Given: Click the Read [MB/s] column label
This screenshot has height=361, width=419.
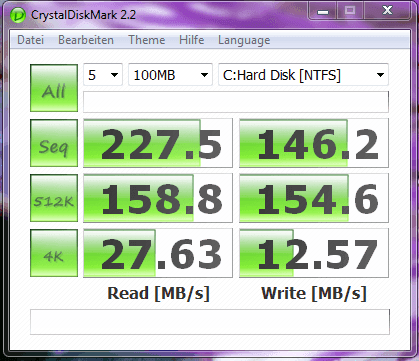Looking at the screenshot, I should 158,294.
